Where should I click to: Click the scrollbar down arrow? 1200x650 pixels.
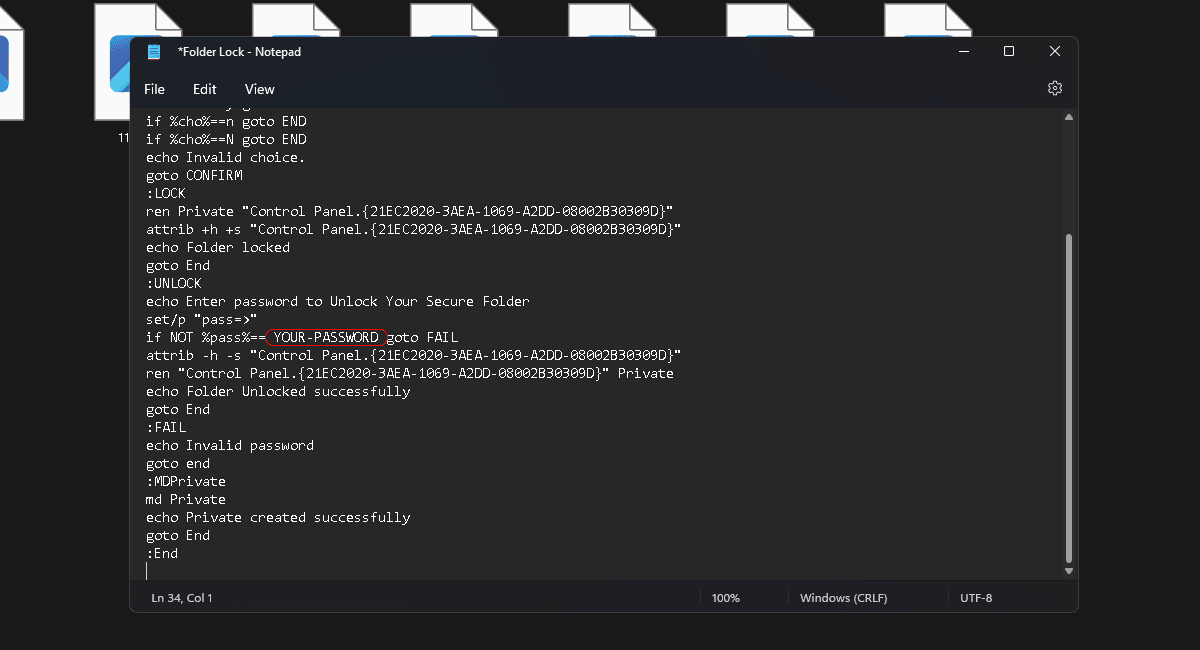1068,571
